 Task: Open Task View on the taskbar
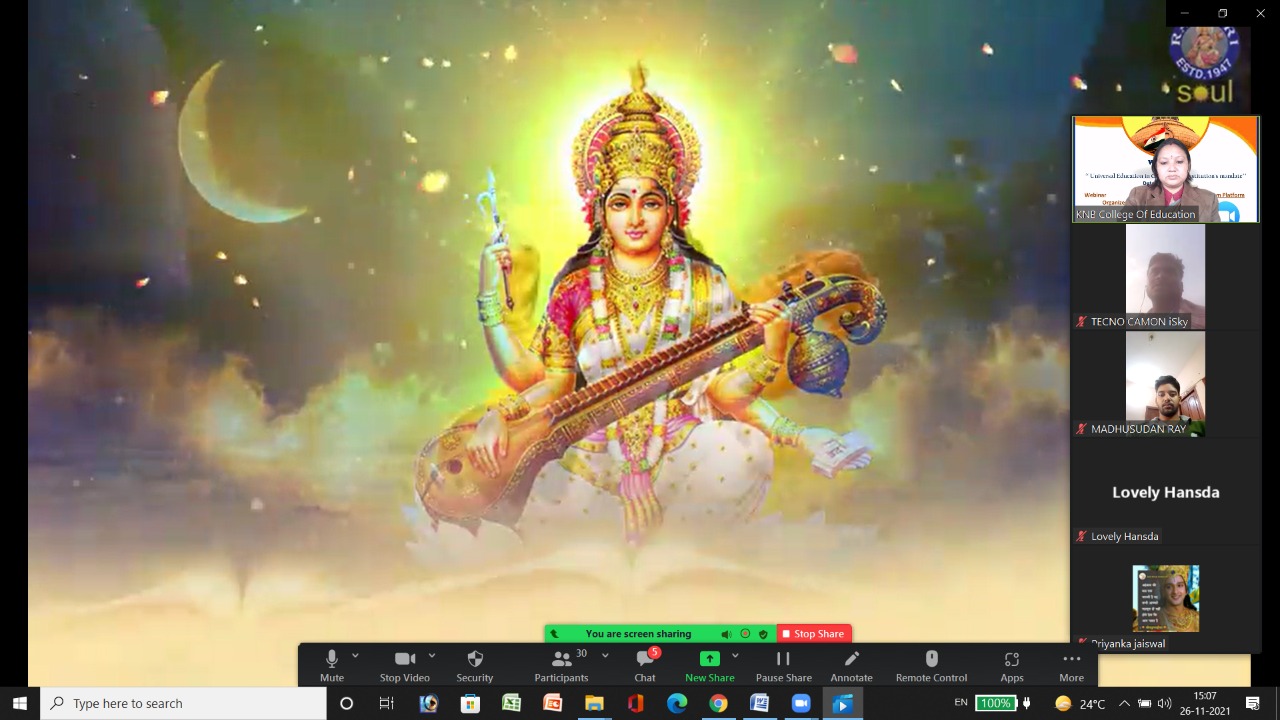(x=387, y=704)
